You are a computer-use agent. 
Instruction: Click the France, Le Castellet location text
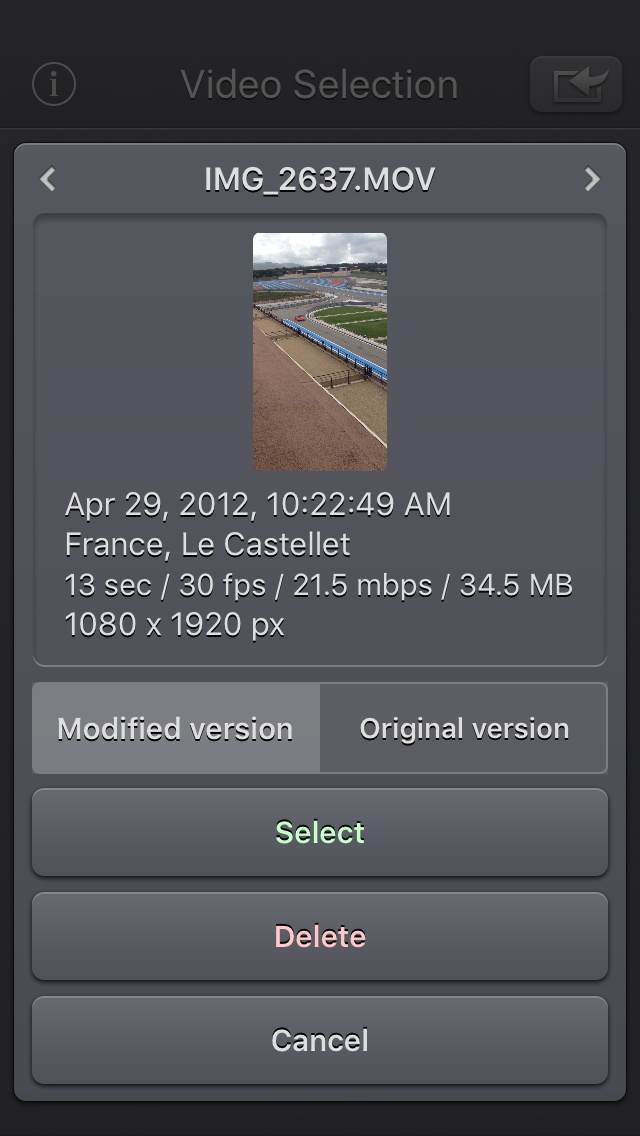pyautogui.click(x=208, y=544)
